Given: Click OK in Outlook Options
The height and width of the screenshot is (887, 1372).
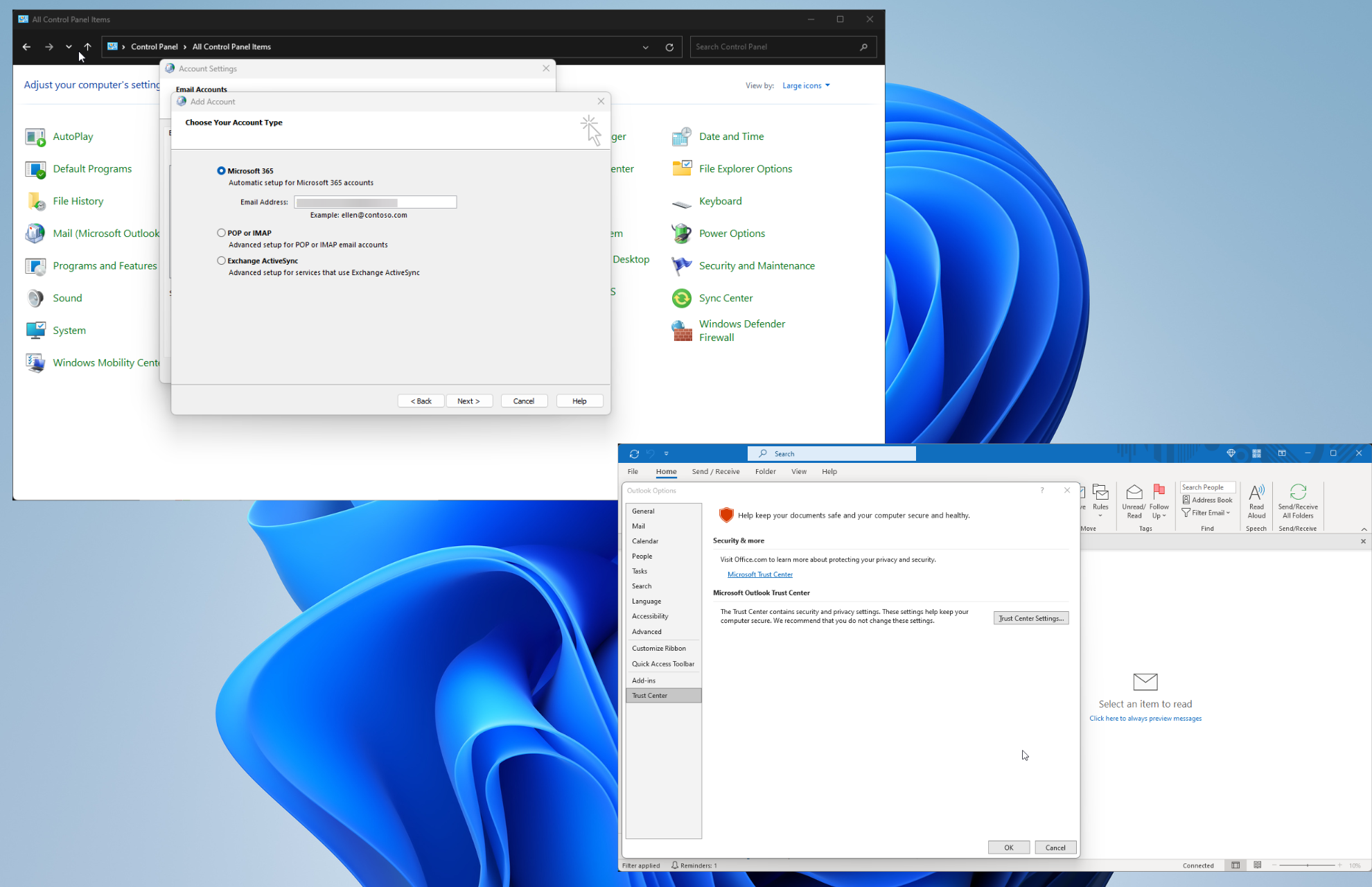Looking at the screenshot, I should coord(1009,848).
